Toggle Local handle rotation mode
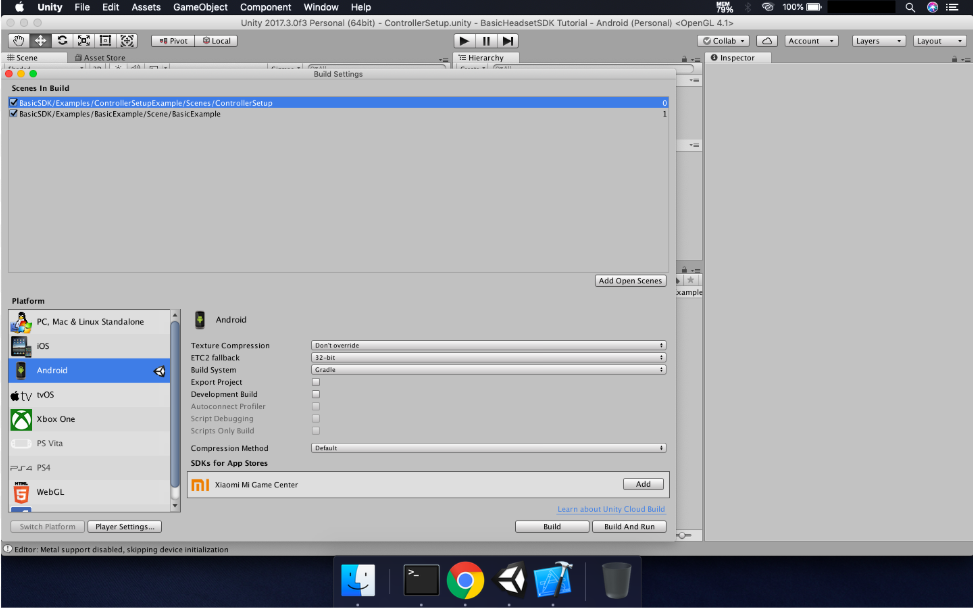Image resolution: width=973 pixels, height=608 pixels. coord(216,41)
